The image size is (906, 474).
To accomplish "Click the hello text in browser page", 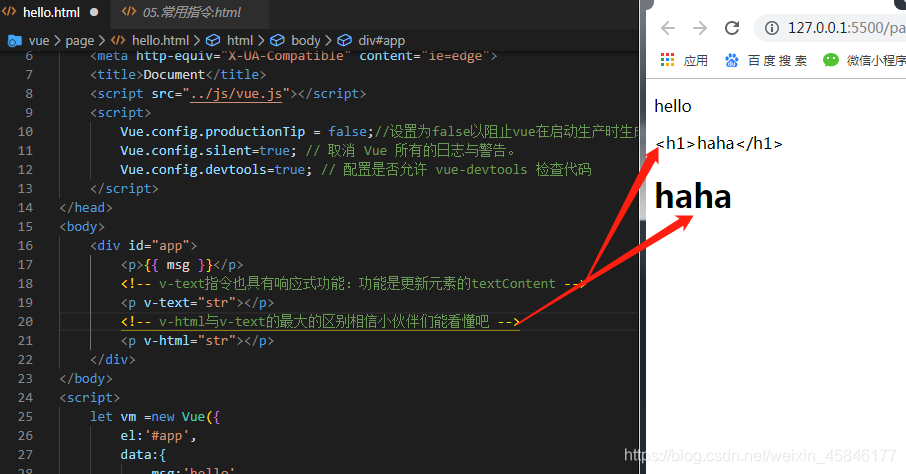I will [x=673, y=106].
